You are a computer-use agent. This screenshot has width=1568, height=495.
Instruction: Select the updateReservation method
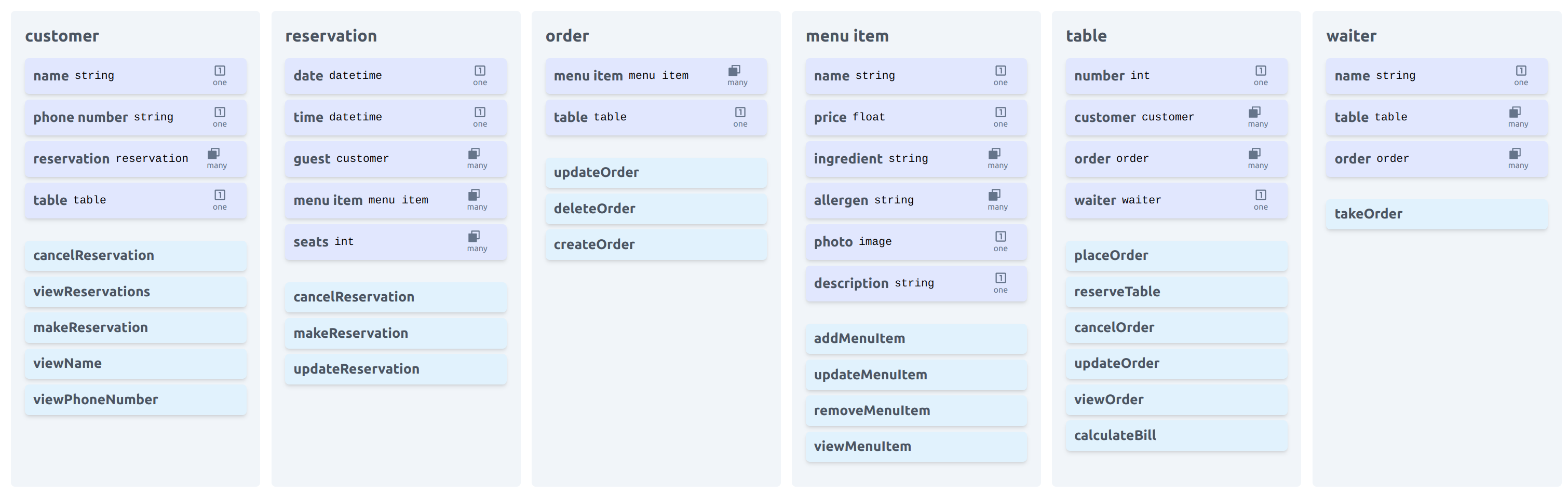396,370
